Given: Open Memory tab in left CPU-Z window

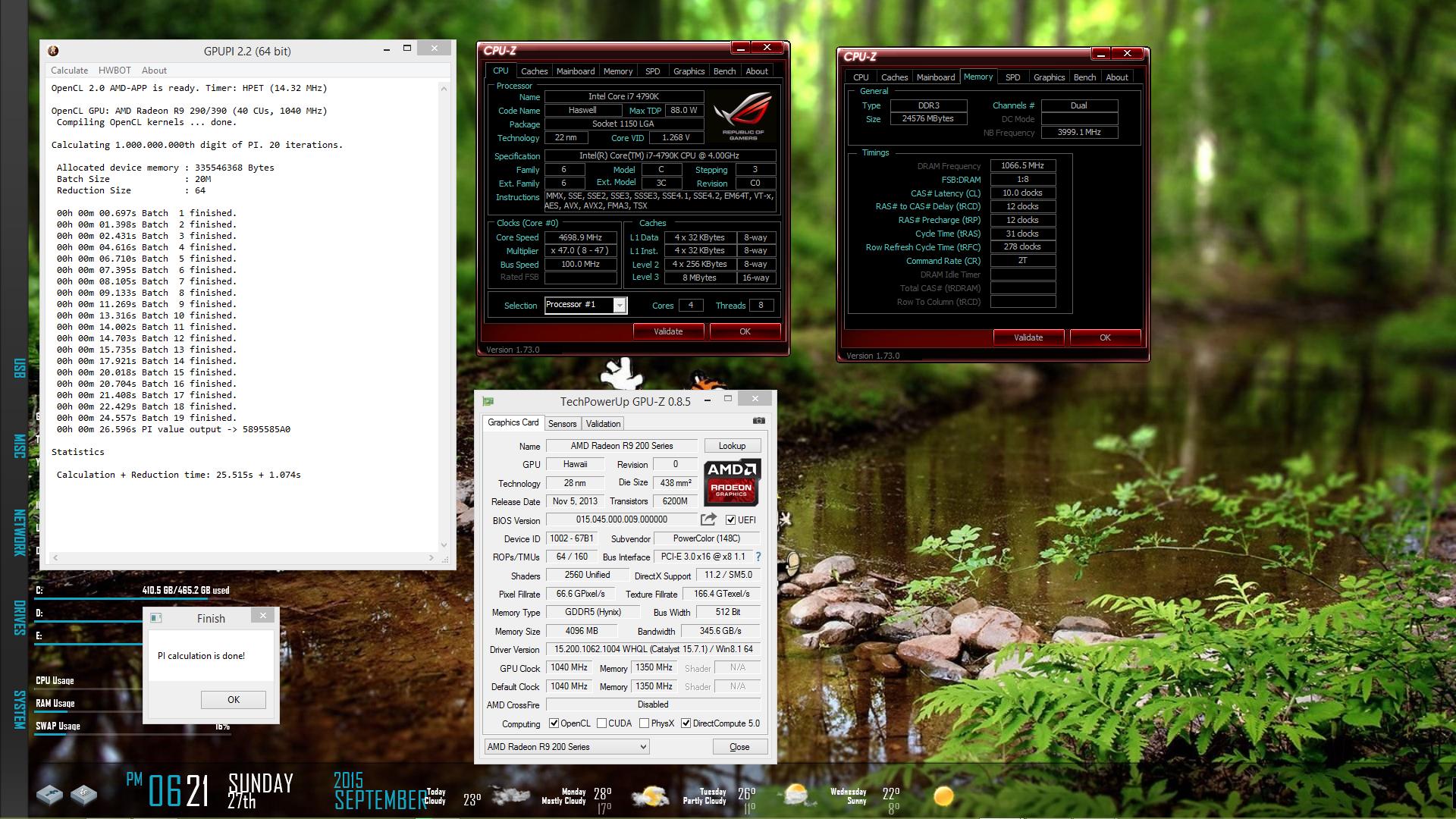Looking at the screenshot, I should point(618,71).
